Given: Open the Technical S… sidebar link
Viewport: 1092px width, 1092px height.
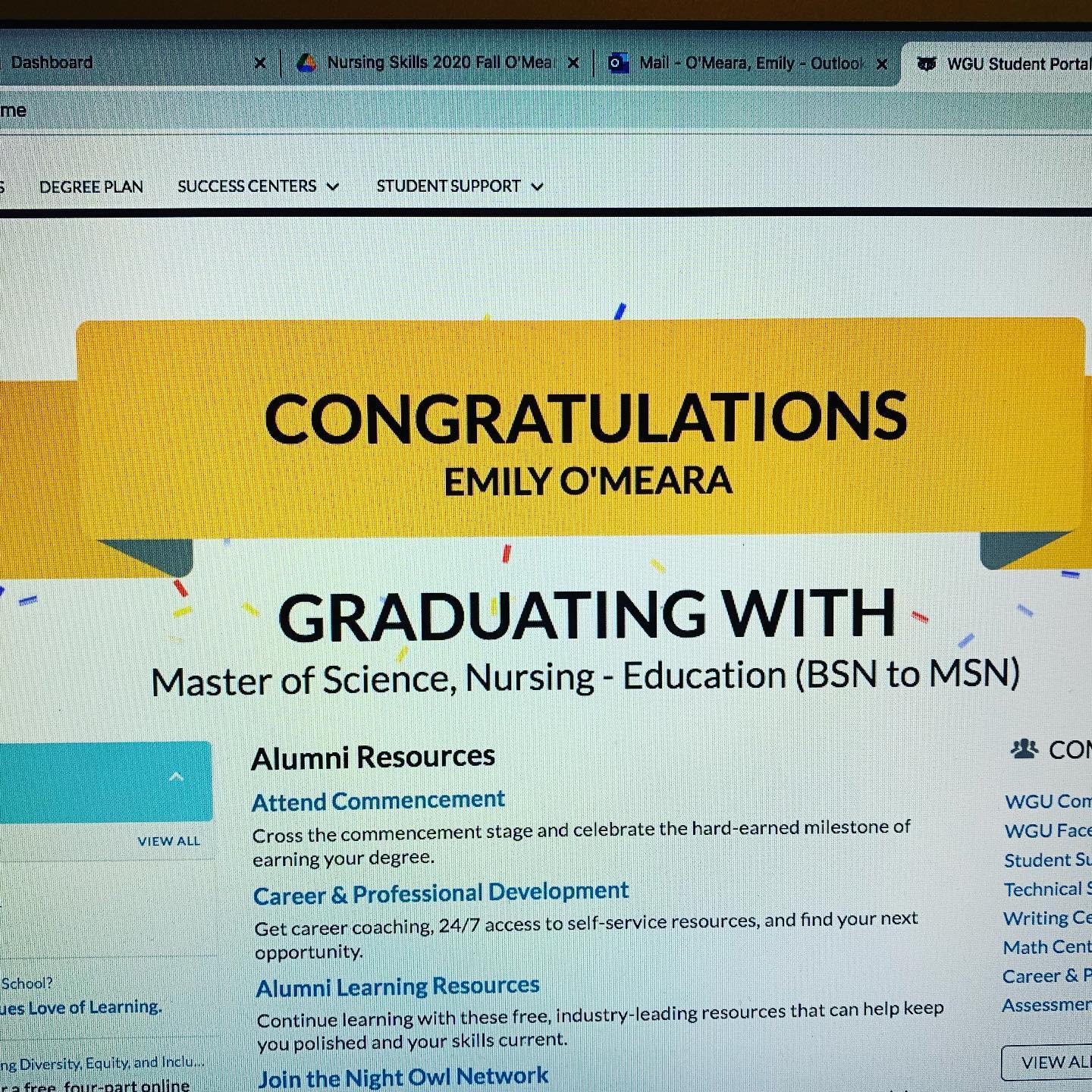Looking at the screenshot, I should click(1048, 889).
